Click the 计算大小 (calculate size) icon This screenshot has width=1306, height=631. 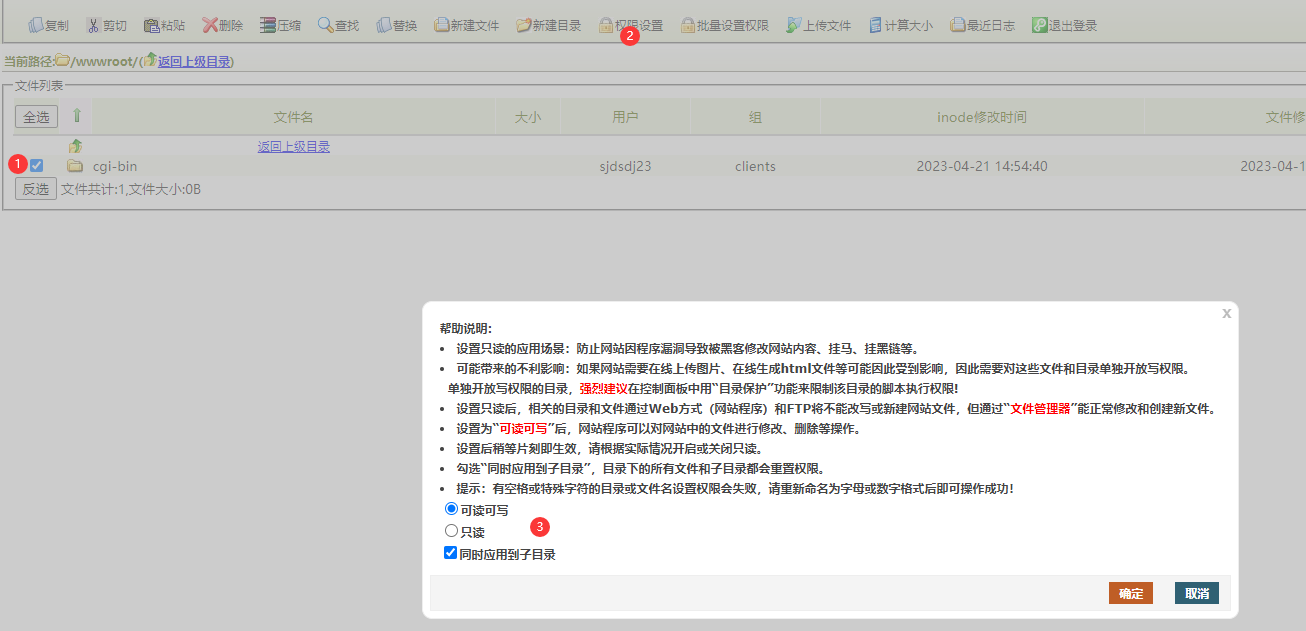[x=876, y=25]
